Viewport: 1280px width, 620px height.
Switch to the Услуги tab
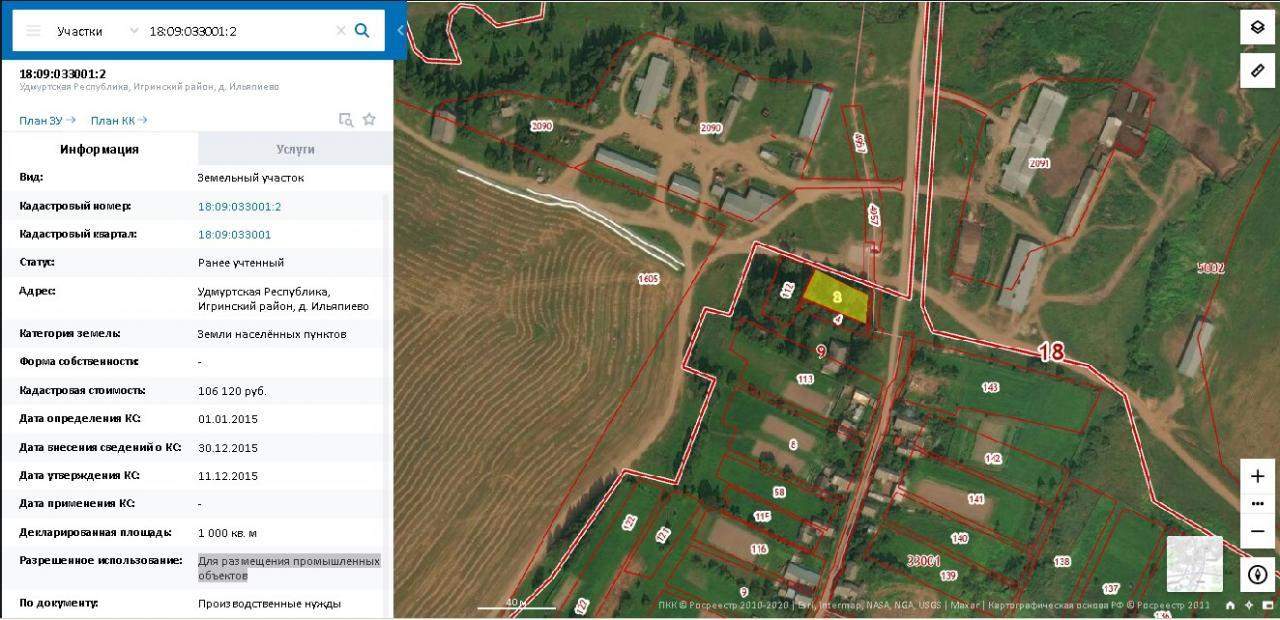pyautogui.click(x=296, y=149)
